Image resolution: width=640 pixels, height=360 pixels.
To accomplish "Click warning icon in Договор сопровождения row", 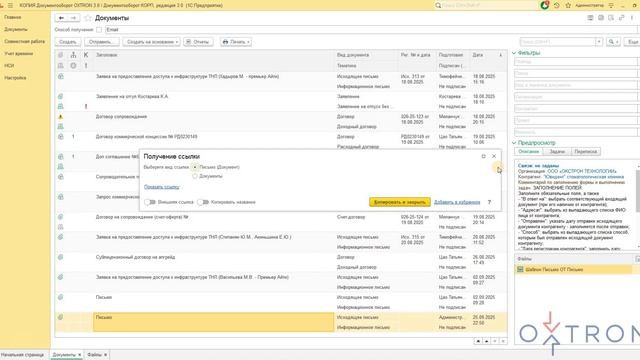I will tap(60, 117).
